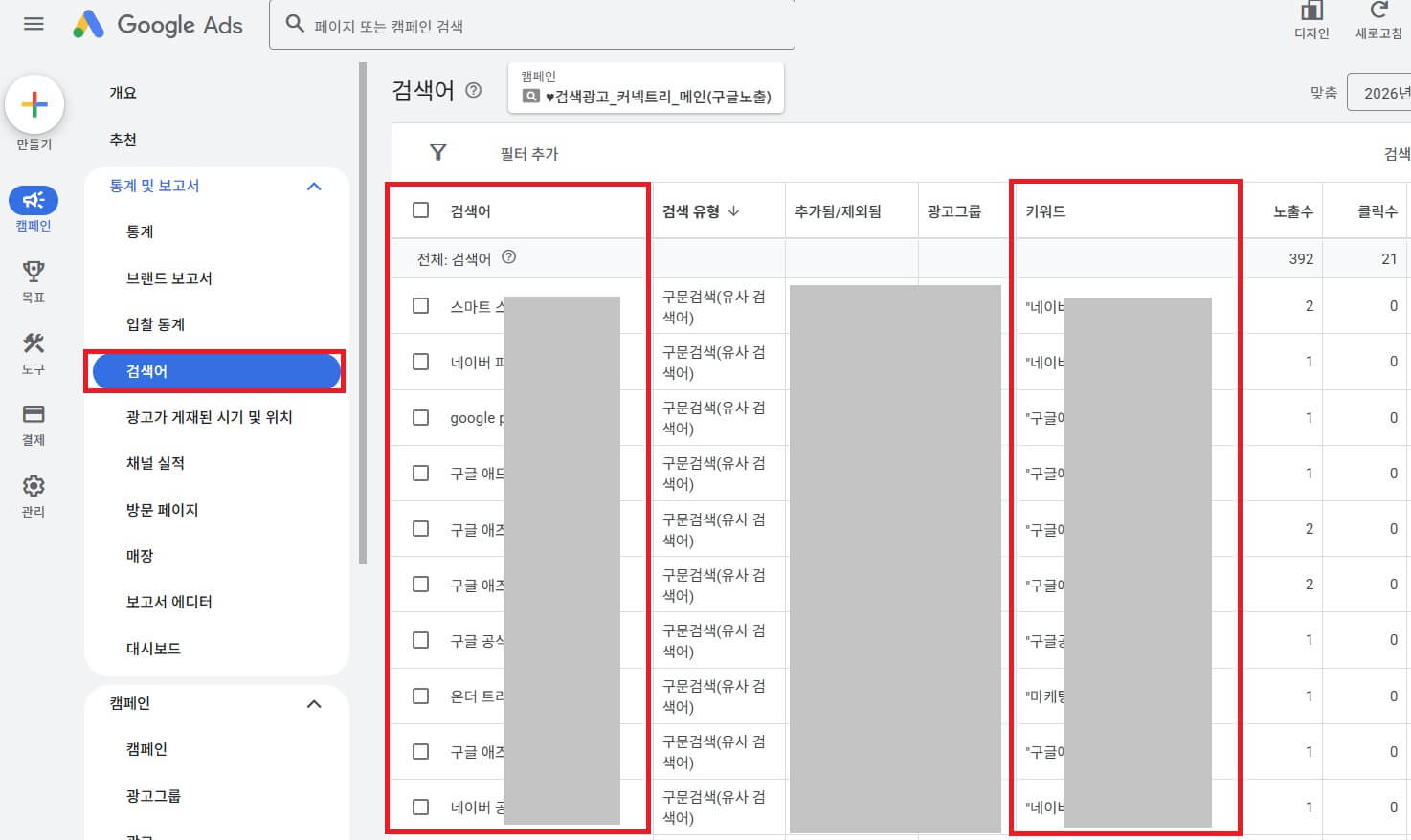Open 보고서 에디터 menu item

[x=169, y=602]
